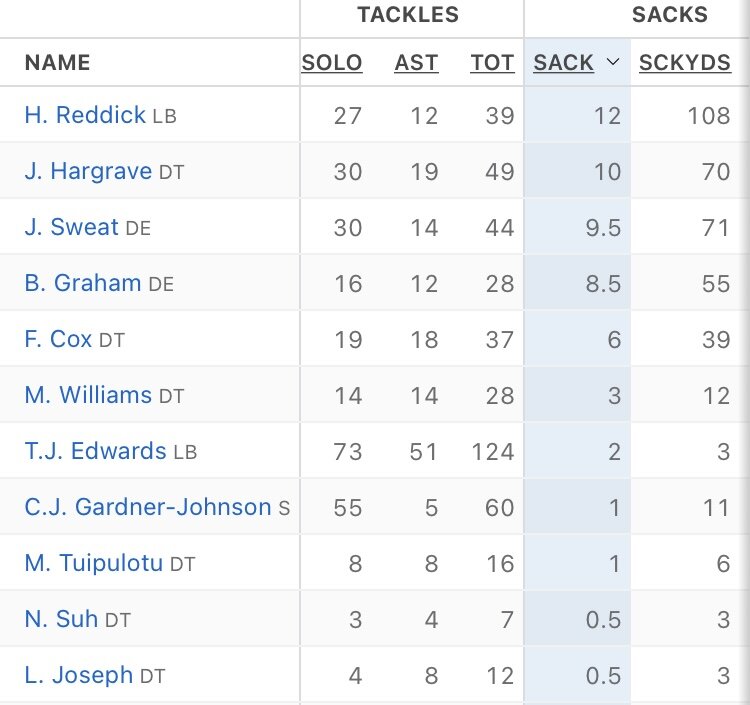Image resolution: width=750 pixels, height=705 pixels.
Task: Click the TACKLES group header
Action: pyautogui.click(x=408, y=15)
